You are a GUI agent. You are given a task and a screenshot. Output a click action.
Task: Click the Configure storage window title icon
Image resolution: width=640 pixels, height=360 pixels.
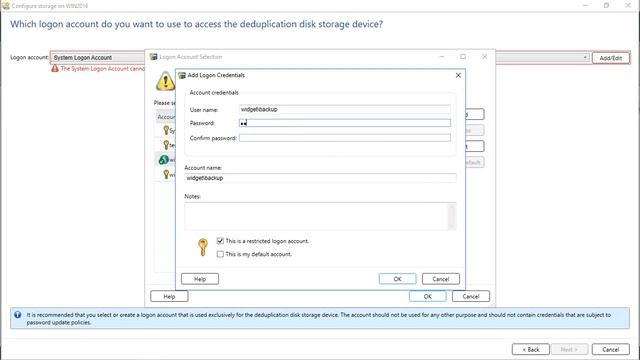tap(5, 6)
